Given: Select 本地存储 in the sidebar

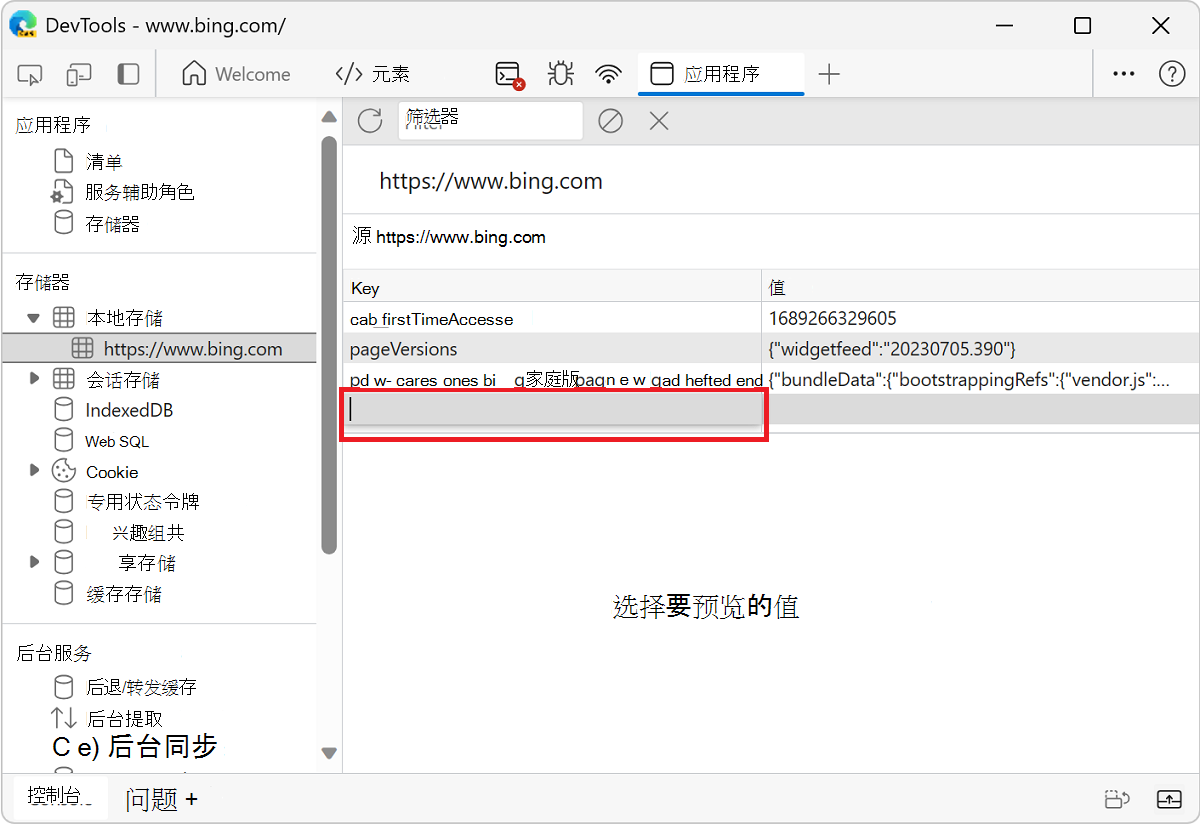Looking at the screenshot, I should pyautogui.click(x=124, y=318).
